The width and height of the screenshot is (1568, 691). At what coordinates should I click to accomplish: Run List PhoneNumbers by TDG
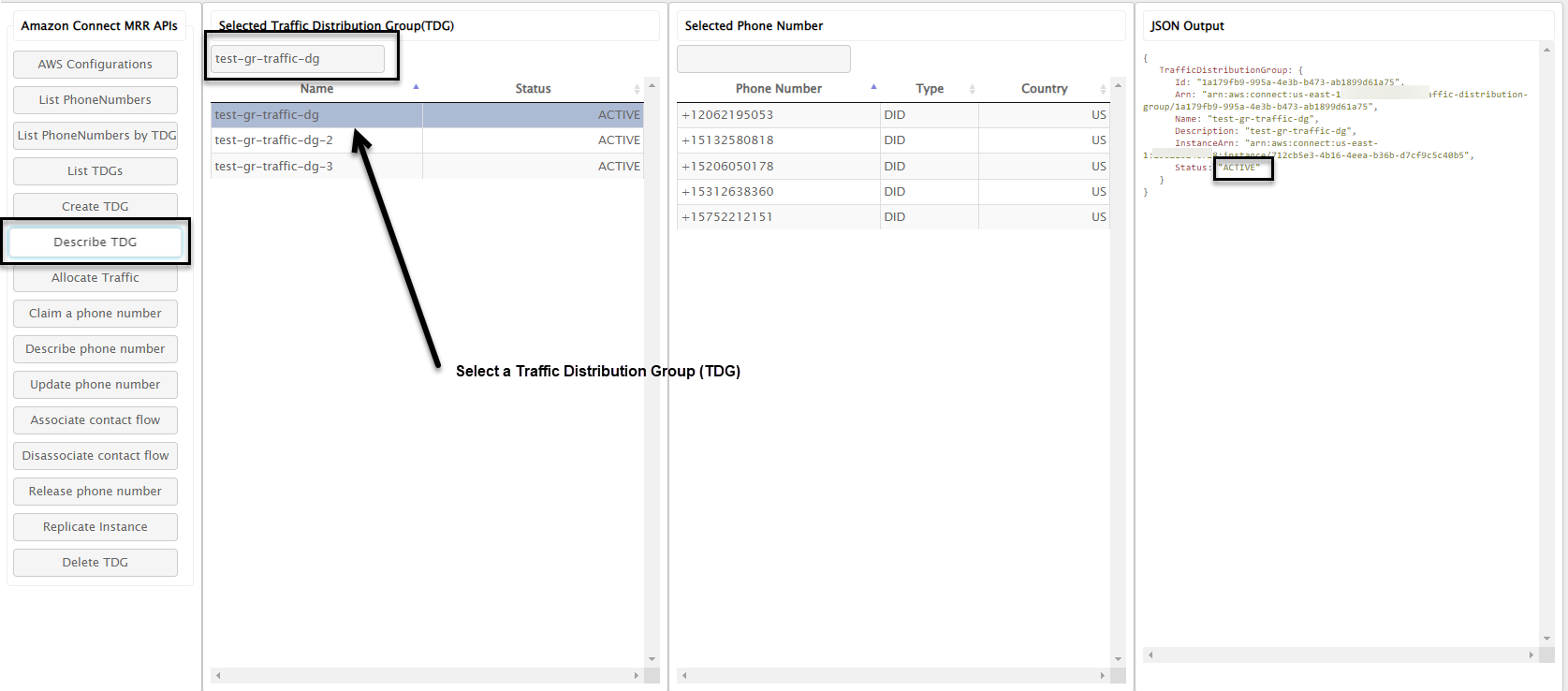pyautogui.click(x=95, y=136)
